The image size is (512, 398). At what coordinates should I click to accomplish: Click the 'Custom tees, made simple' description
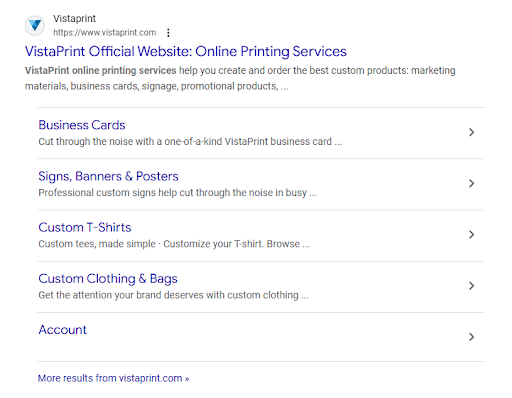174,244
